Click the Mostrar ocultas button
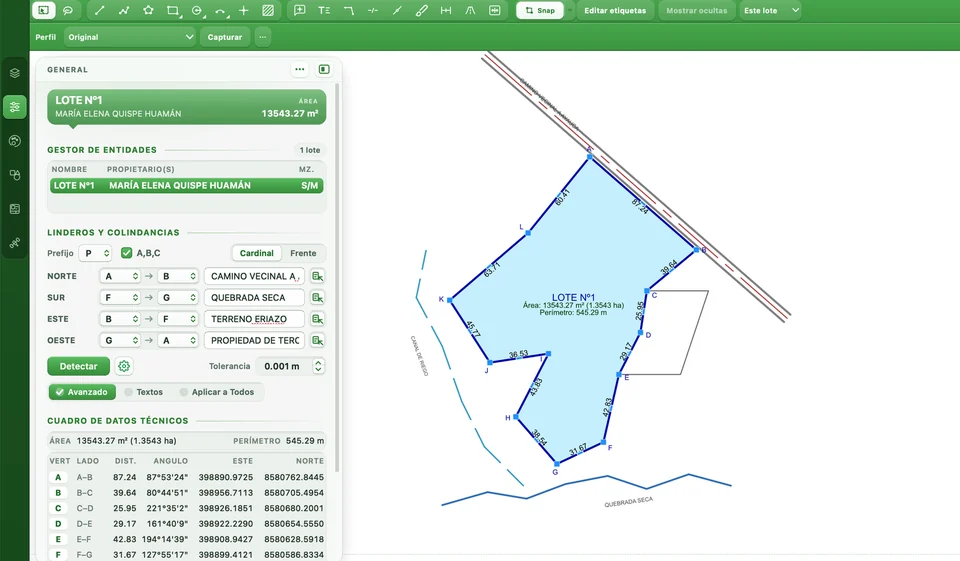960x561 pixels. point(697,10)
